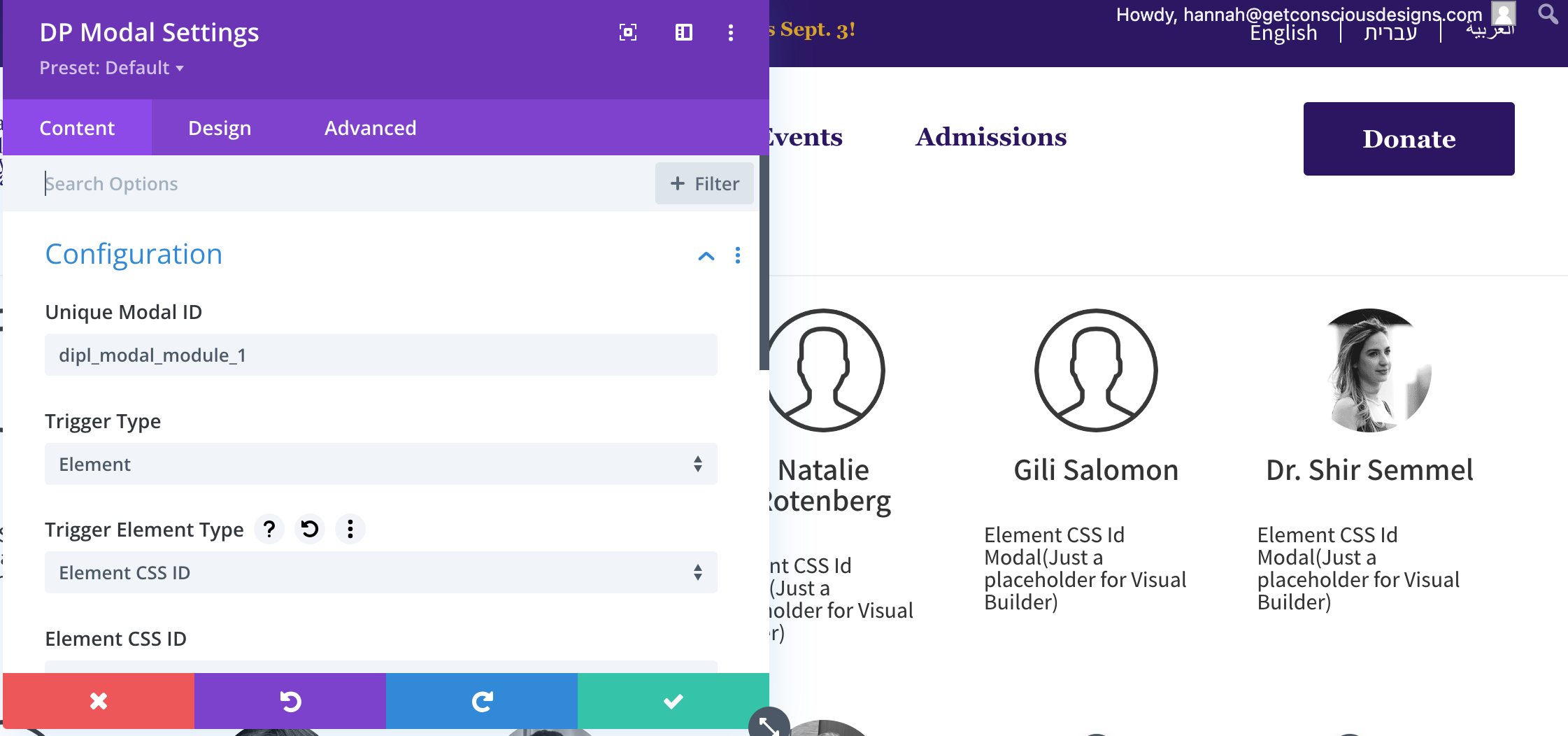
Task: Click the user avatar in admin bar
Action: [x=1504, y=13]
